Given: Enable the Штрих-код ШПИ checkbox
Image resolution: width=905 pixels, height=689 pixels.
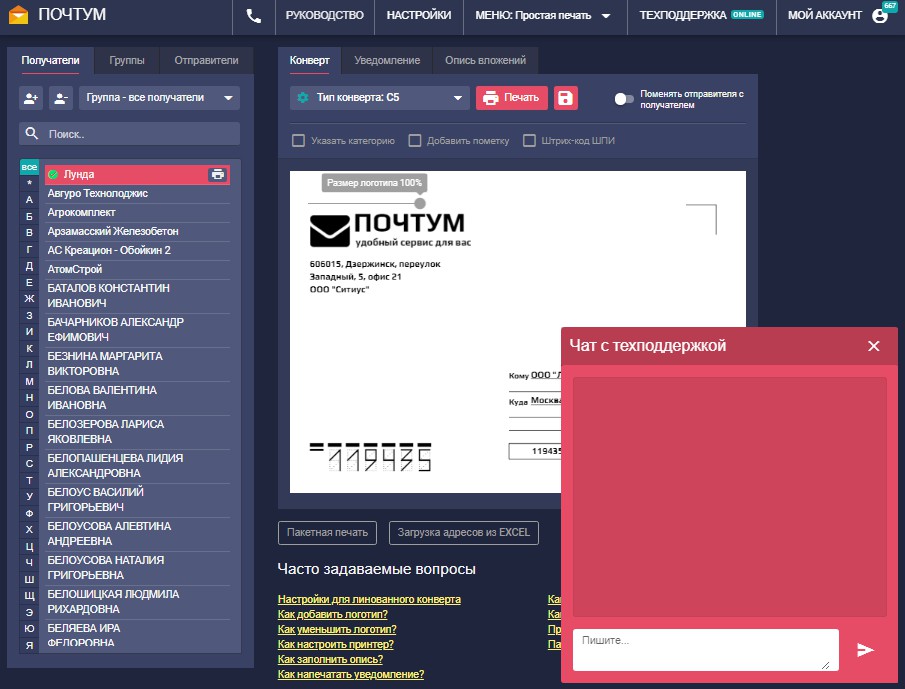Looking at the screenshot, I should pyautogui.click(x=529, y=140).
